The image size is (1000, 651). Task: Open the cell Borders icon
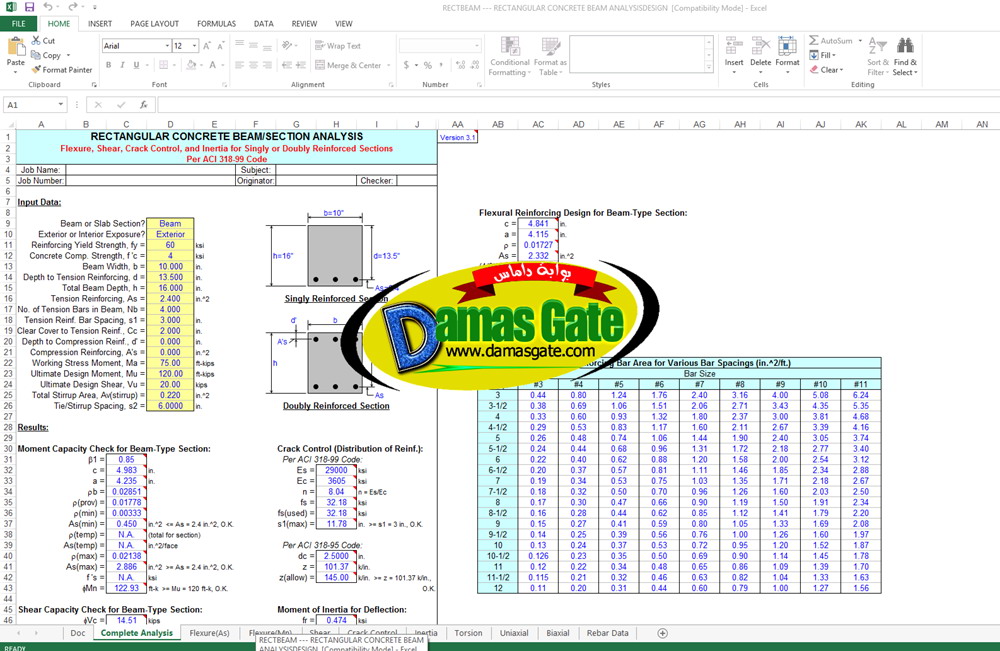164,65
